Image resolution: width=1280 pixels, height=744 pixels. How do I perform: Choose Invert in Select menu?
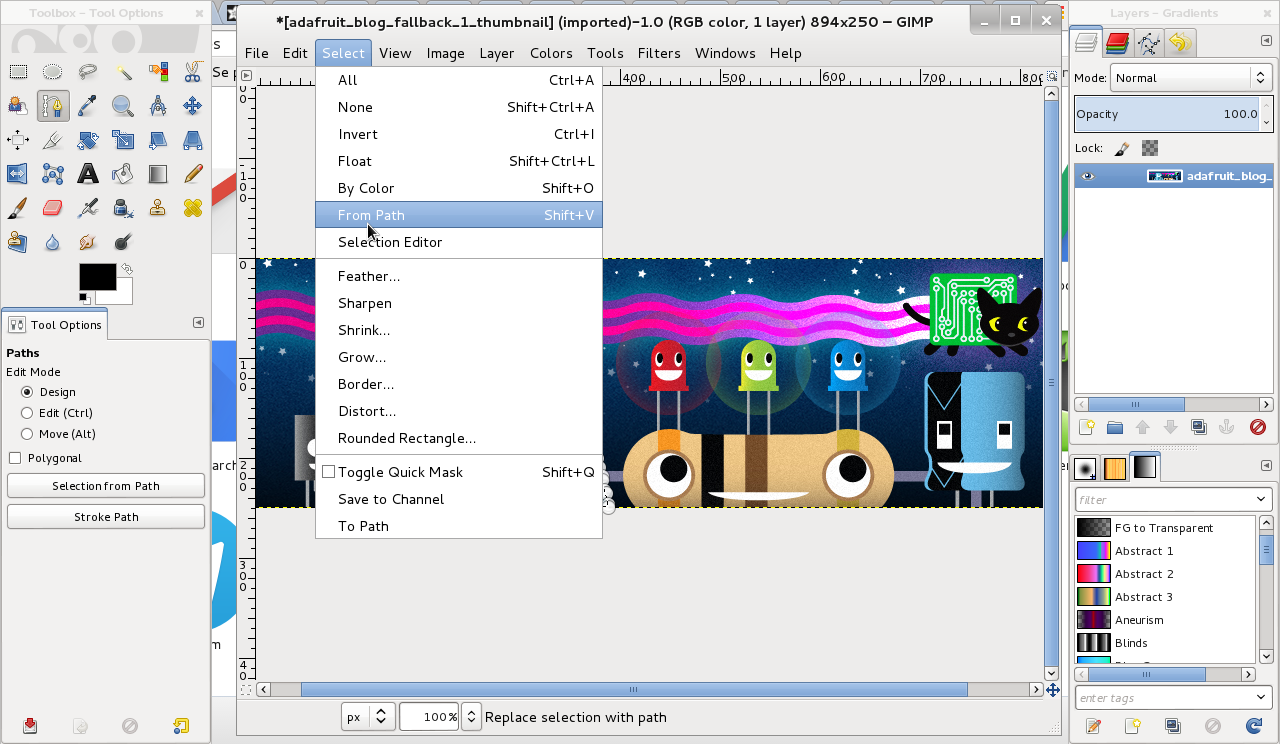click(459, 134)
